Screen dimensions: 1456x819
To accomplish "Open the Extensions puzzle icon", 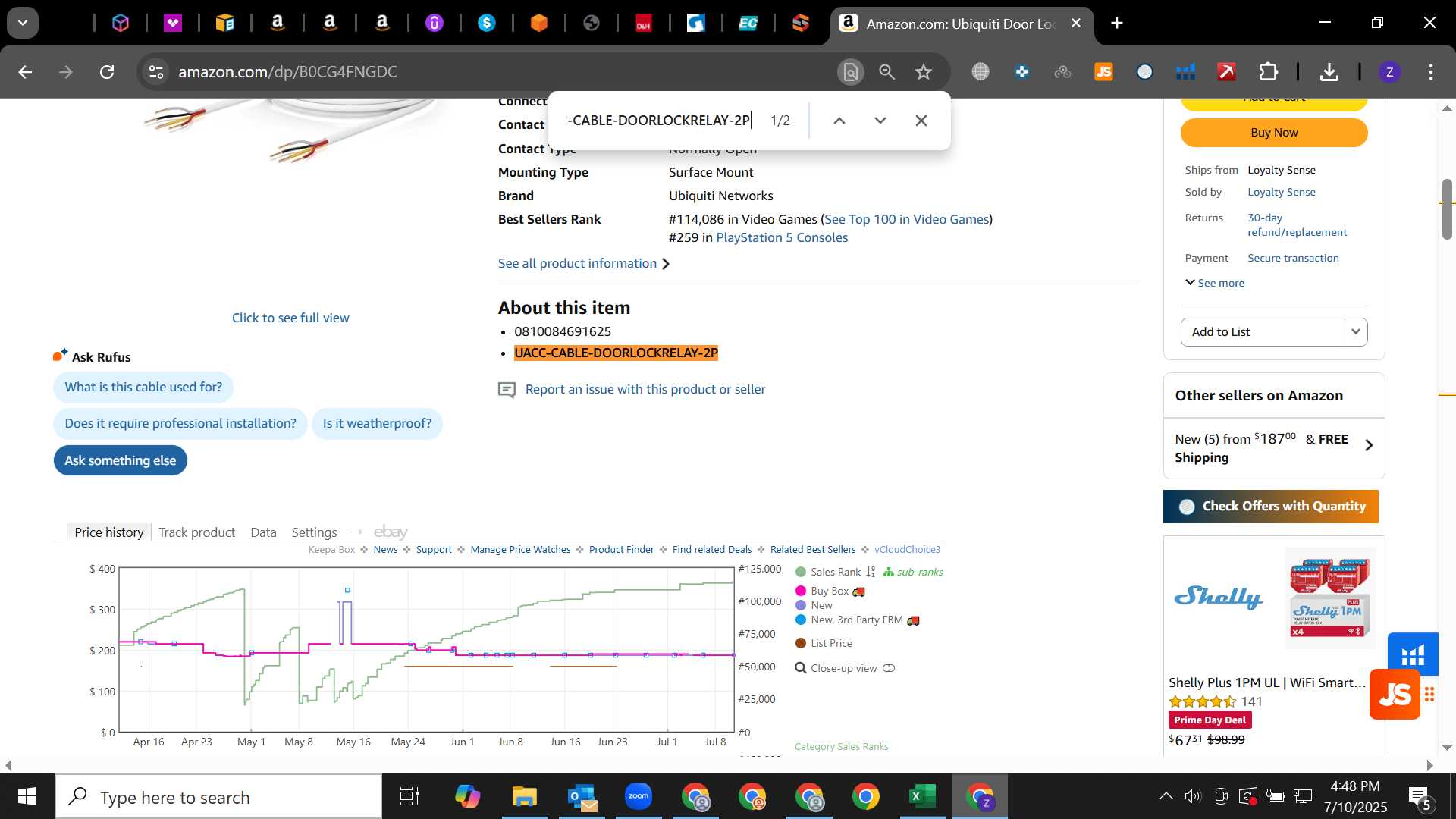I will (x=1268, y=72).
